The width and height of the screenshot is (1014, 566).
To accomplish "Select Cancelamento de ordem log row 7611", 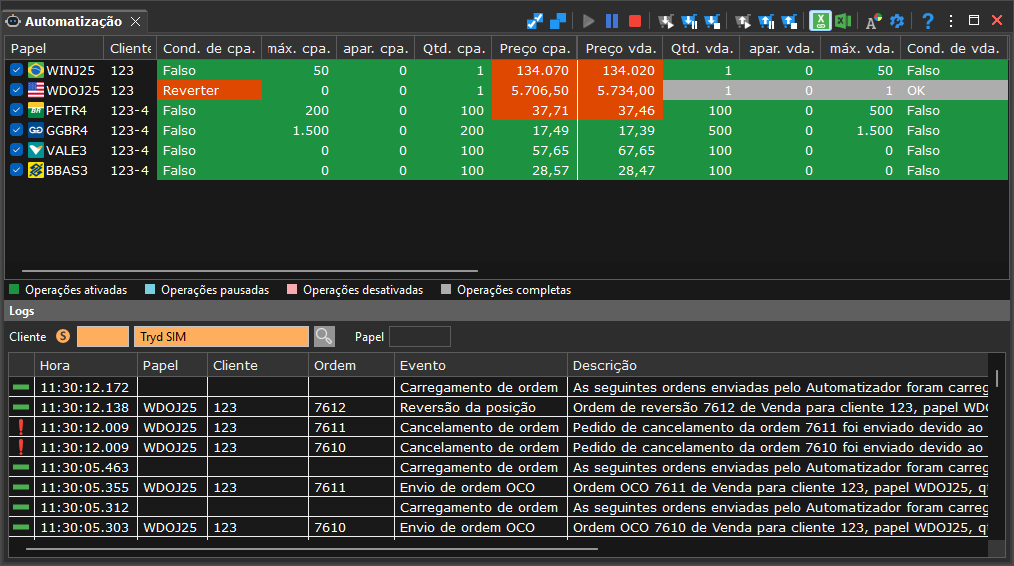I will click(498, 428).
